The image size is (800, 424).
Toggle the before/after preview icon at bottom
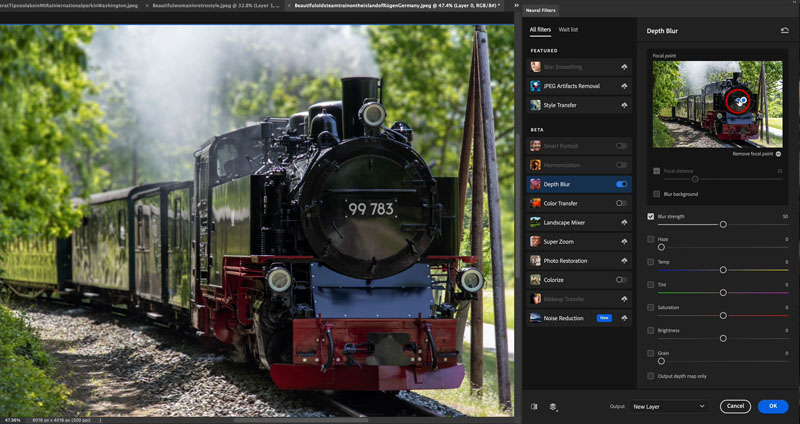534,407
